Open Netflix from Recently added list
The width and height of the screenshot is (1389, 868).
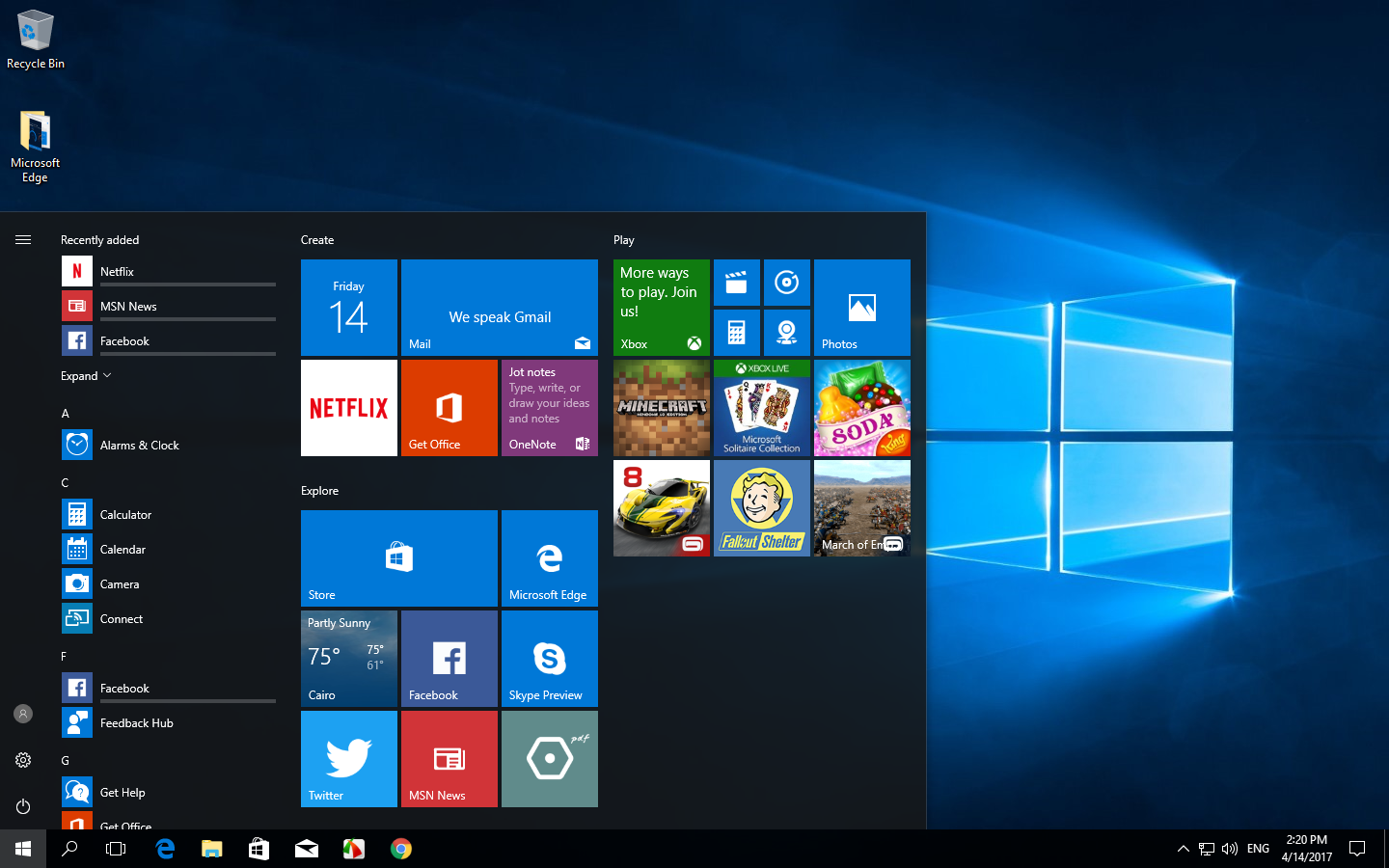point(169,272)
